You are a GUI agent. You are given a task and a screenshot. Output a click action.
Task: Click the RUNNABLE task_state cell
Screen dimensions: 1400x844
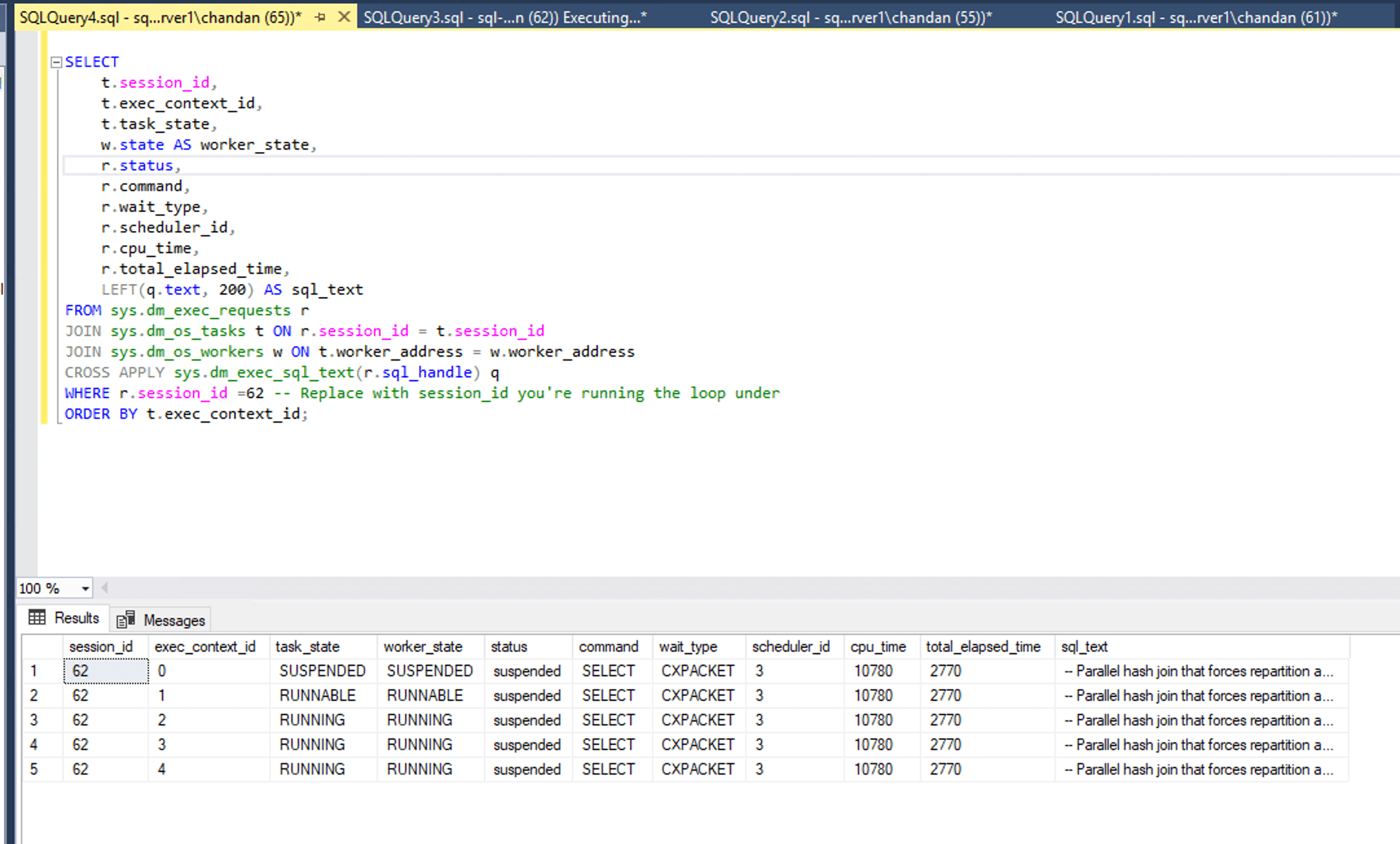tap(317, 696)
